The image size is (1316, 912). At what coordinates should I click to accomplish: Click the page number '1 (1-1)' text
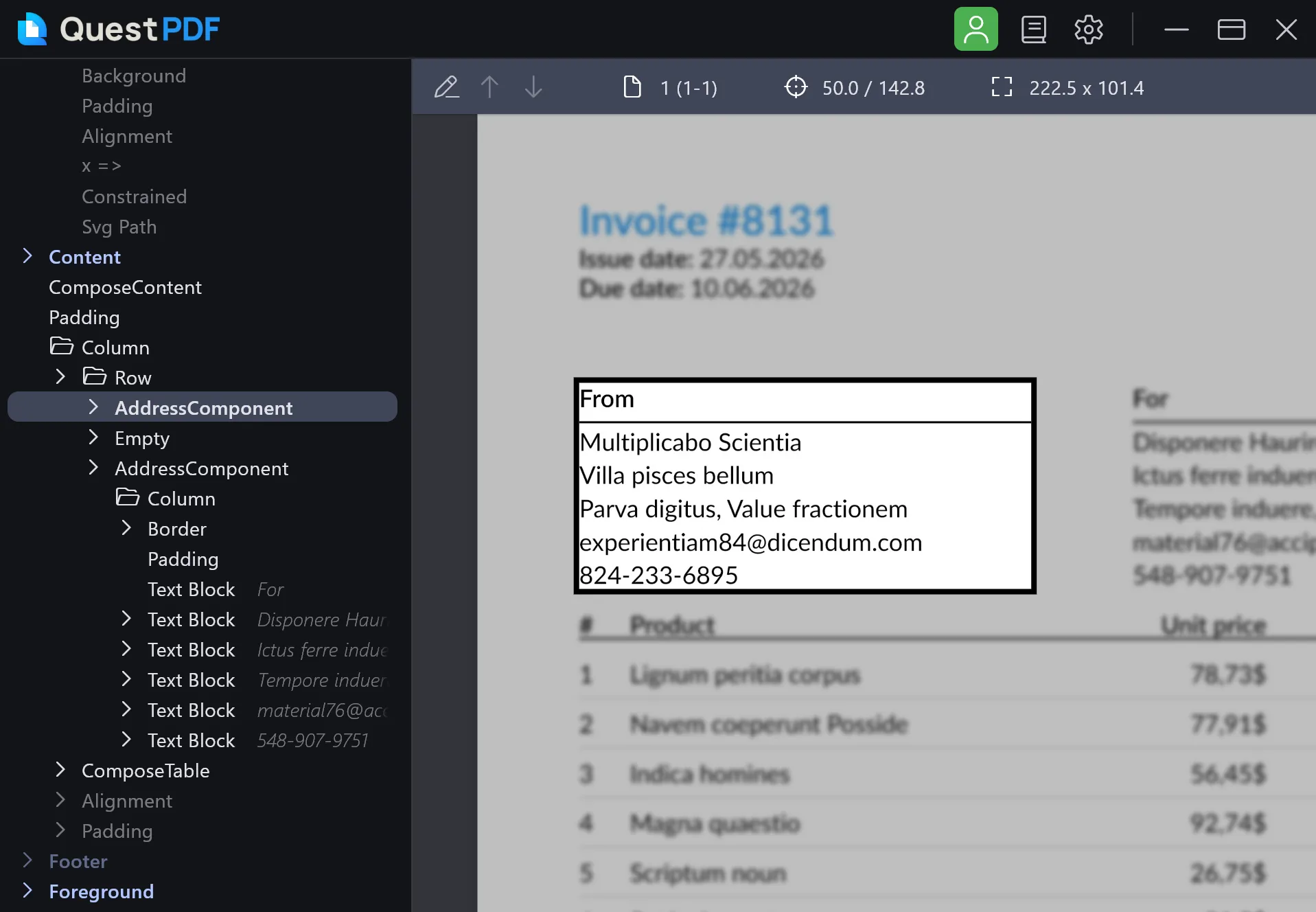click(689, 88)
